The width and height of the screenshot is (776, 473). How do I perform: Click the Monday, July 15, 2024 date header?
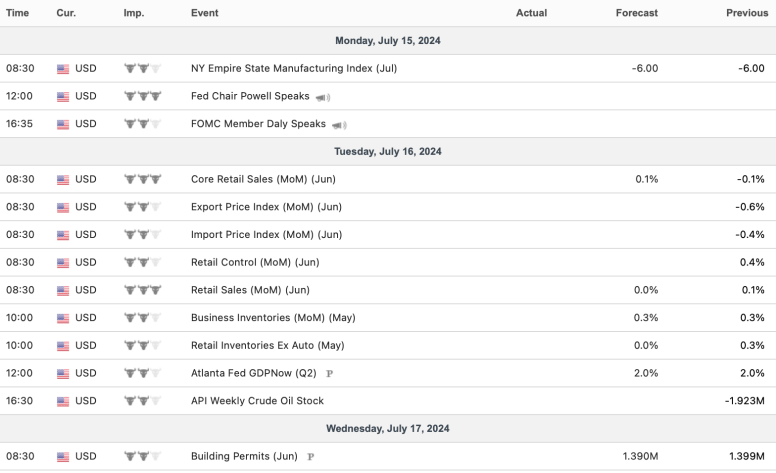[388, 41]
